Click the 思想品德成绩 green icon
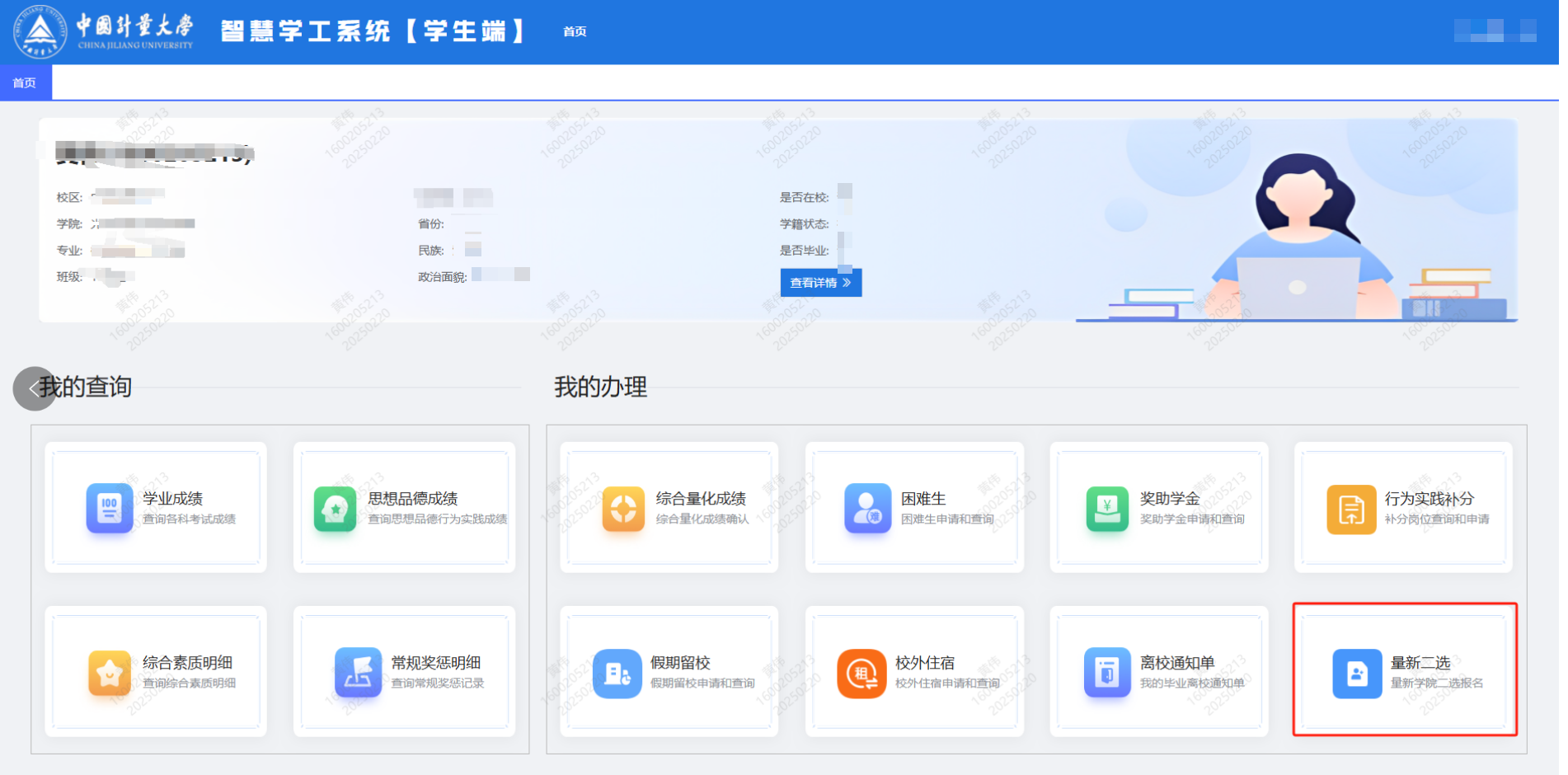The image size is (1568, 775). pyautogui.click(x=335, y=510)
